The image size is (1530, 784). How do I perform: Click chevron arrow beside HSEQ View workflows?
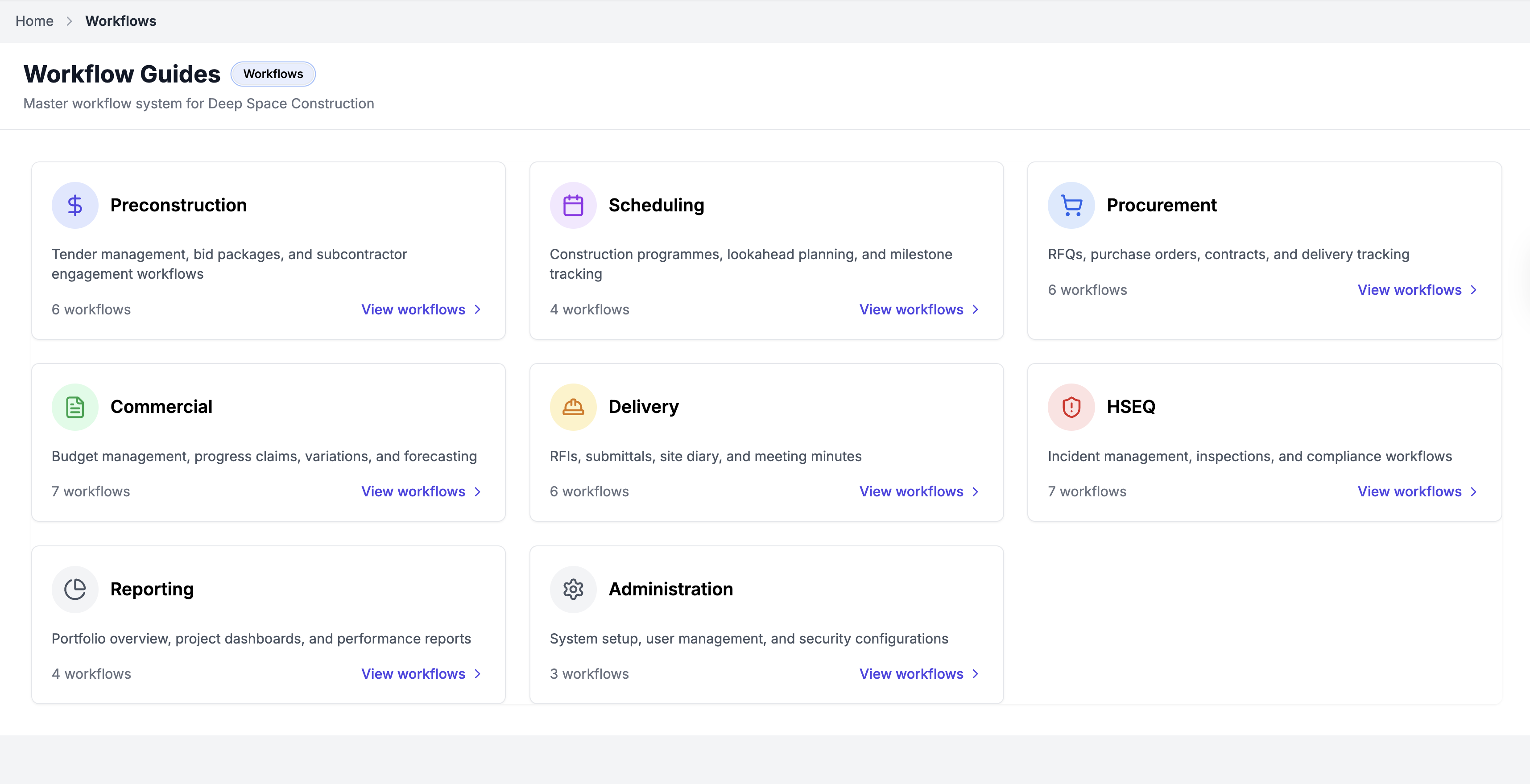click(x=1474, y=492)
